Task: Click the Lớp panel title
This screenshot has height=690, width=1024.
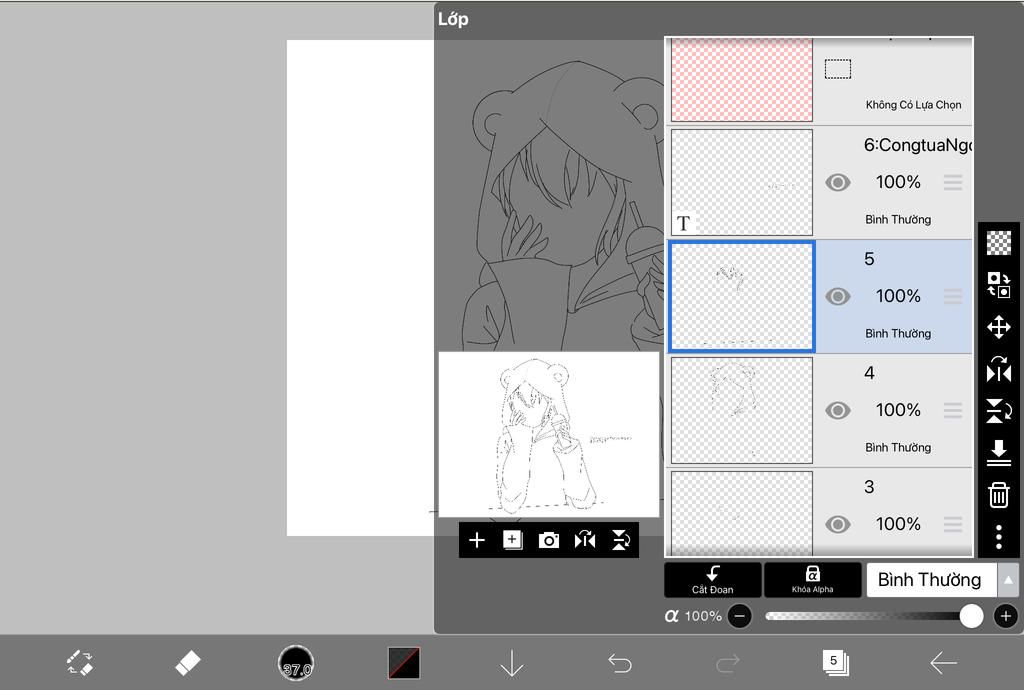Action: 453,19
